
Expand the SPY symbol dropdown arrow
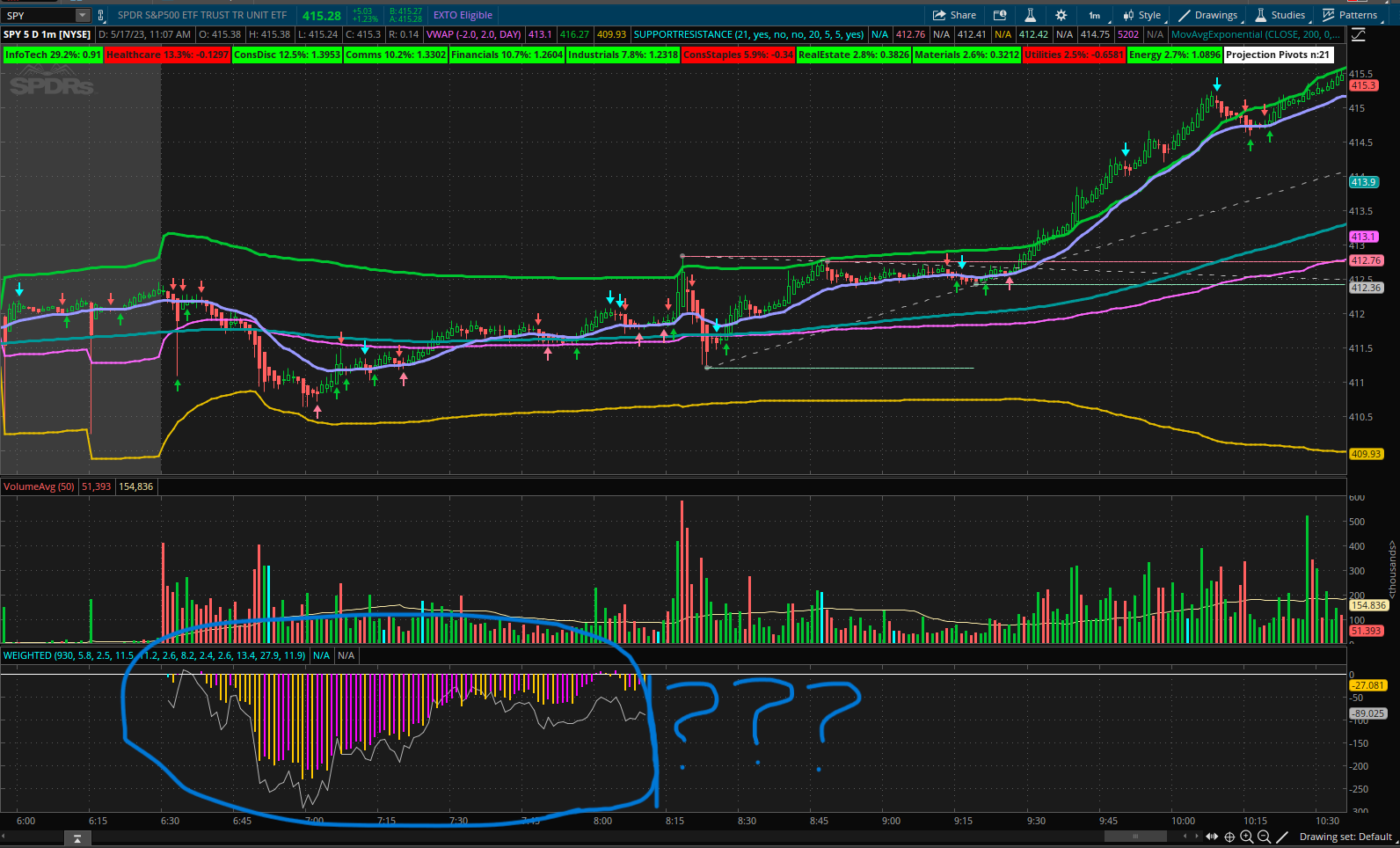coord(82,15)
